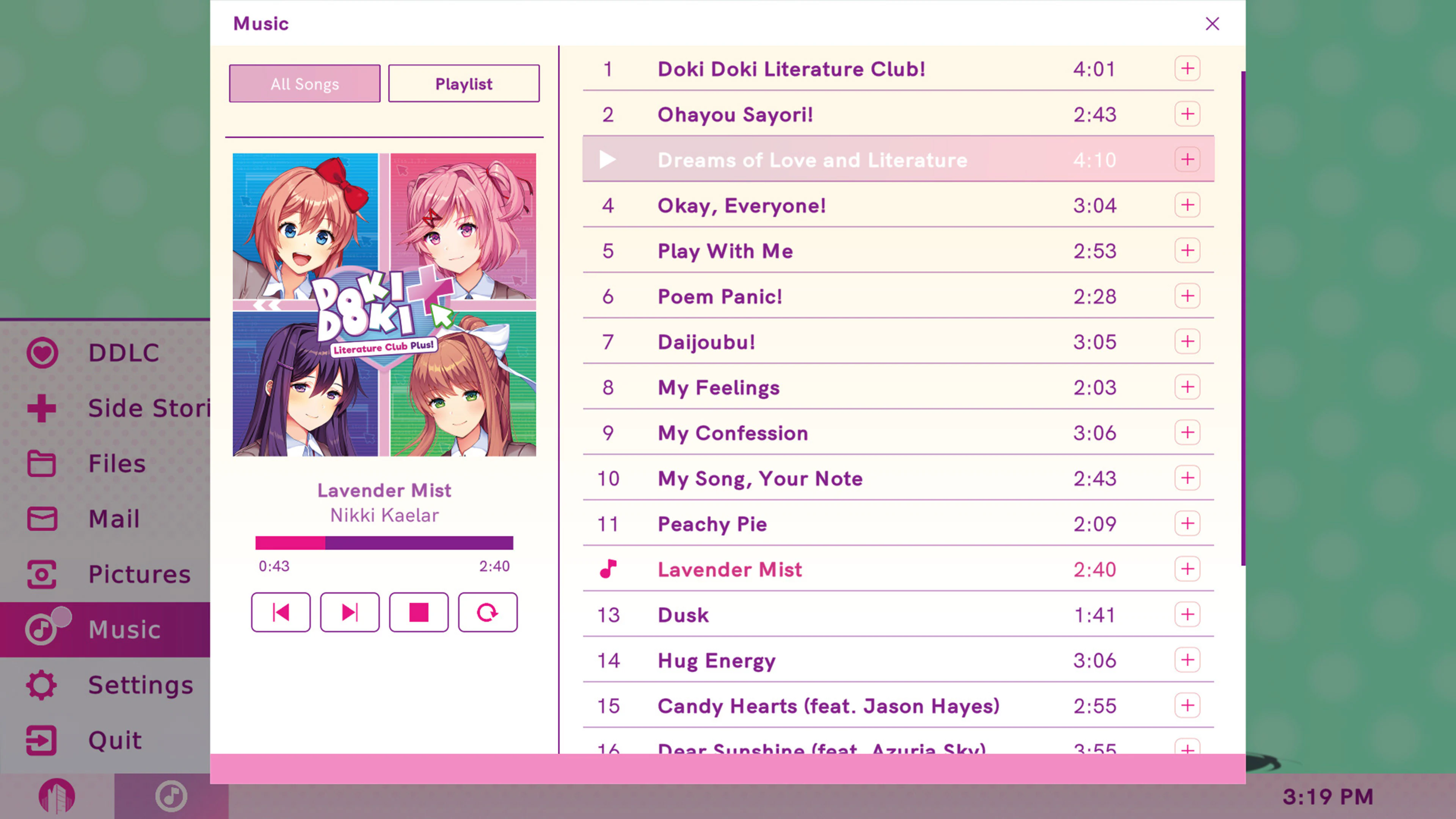Screen dimensions: 1456x819
Task: Click the song progress bar
Action: coord(384,543)
